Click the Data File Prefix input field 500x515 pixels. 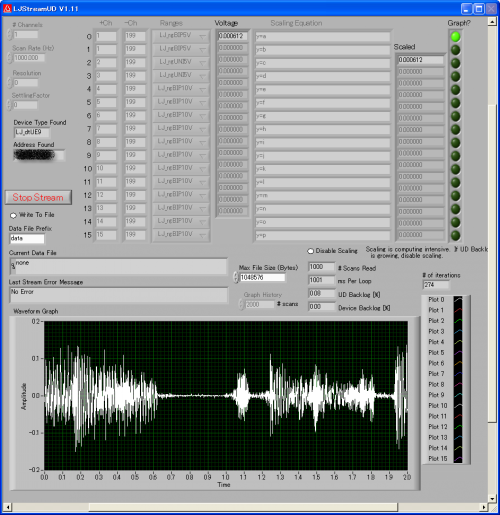[27, 239]
